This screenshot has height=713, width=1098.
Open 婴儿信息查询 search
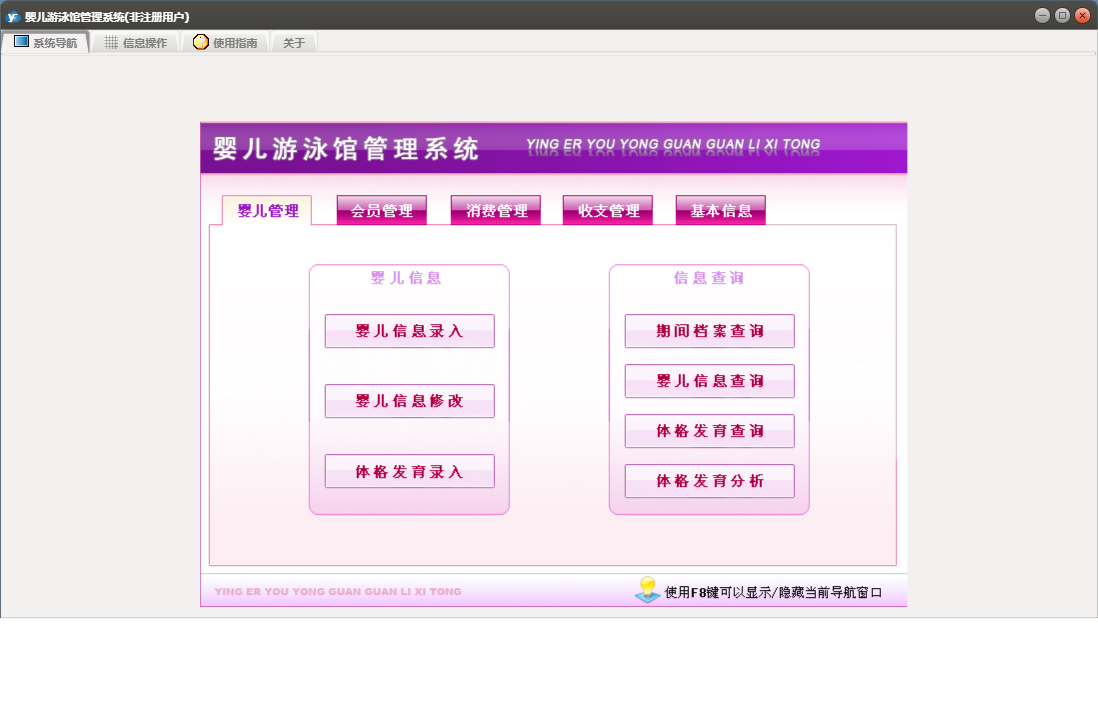[x=709, y=381]
